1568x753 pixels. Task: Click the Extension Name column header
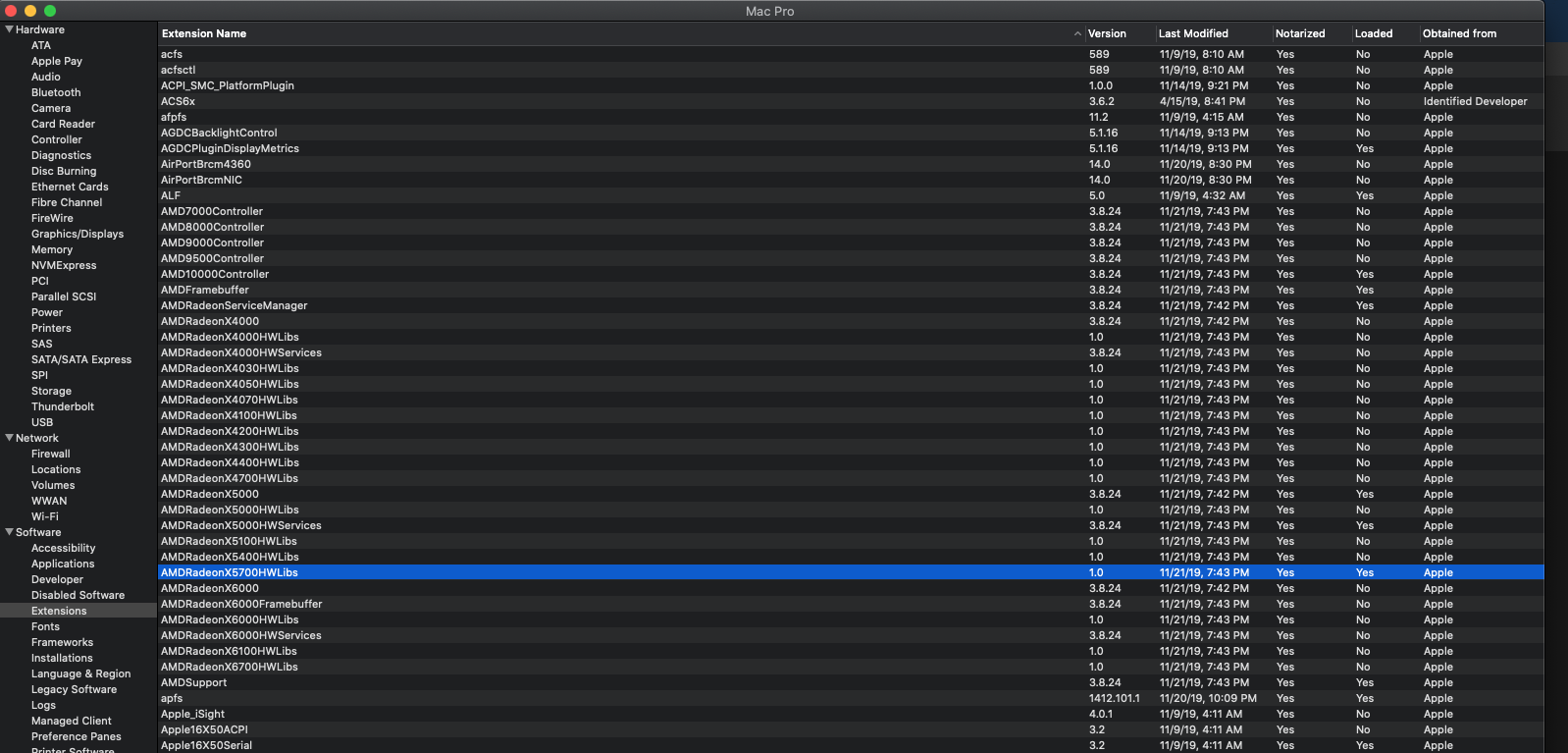pos(204,33)
